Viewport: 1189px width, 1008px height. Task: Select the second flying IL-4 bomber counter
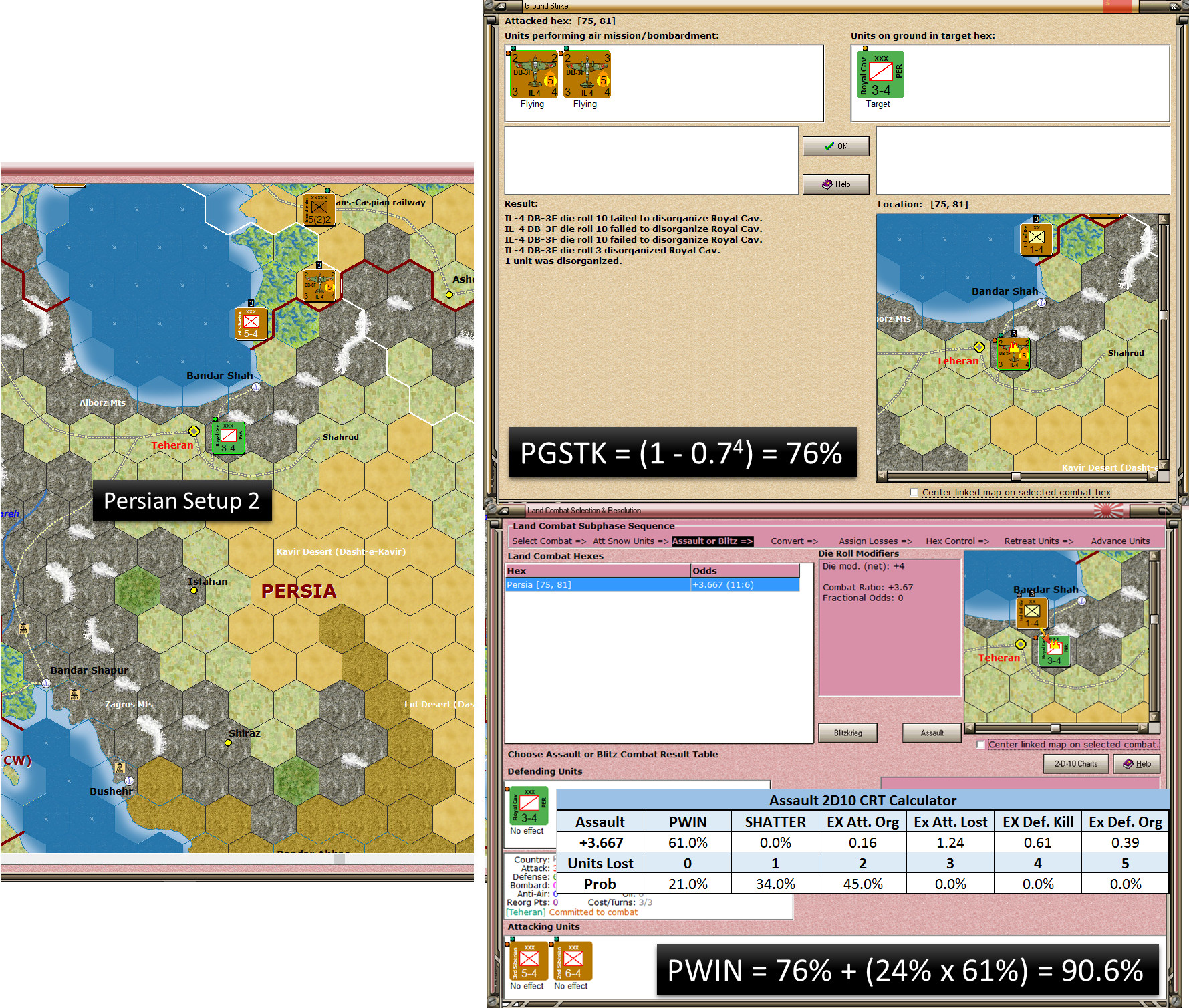pyautogui.click(x=587, y=74)
